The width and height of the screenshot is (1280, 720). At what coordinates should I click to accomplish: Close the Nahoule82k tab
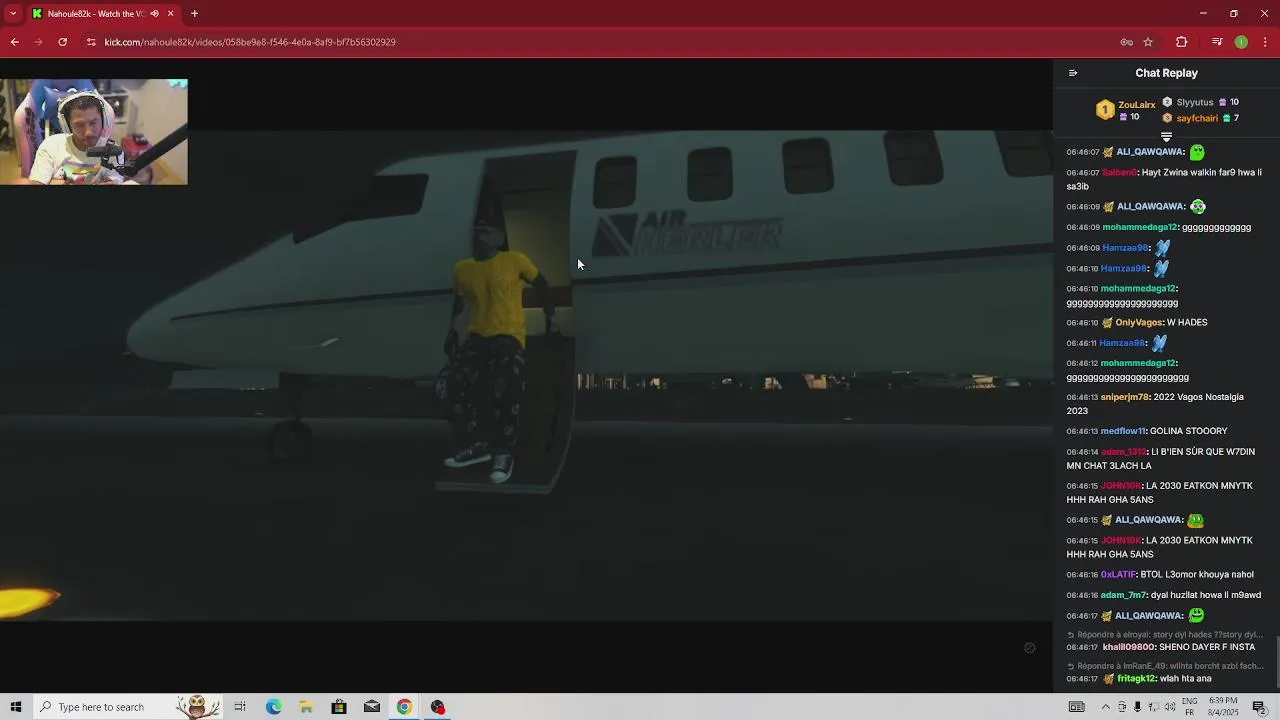point(170,14)
